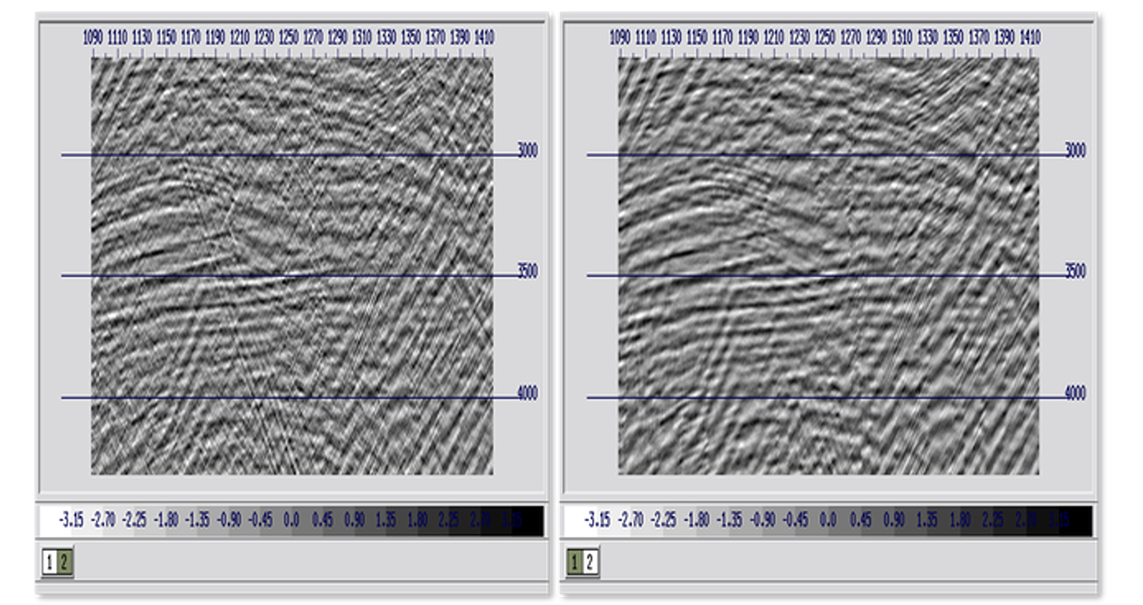Select button 2 in right panel
The height and width of the screenshot is (605, 1143).
(x=590, y=563)
